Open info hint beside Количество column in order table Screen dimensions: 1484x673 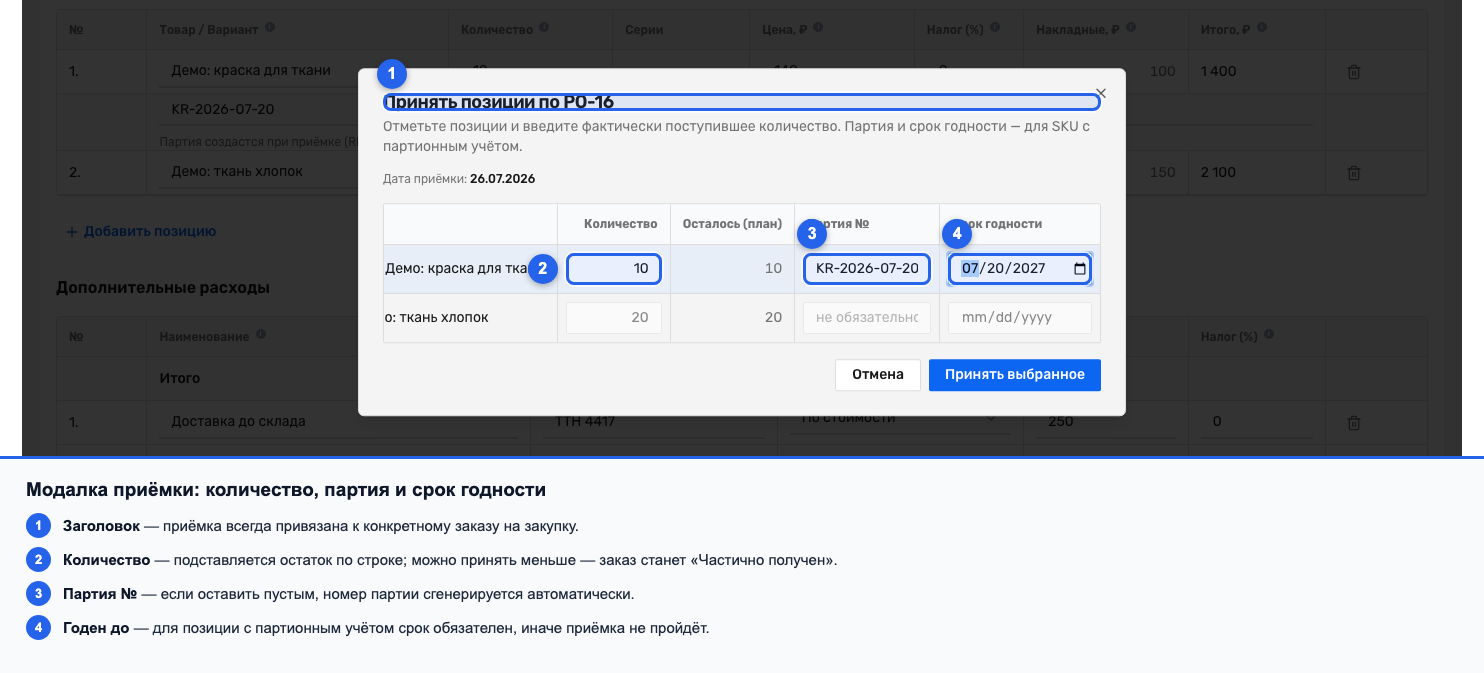tap(545, 29)
